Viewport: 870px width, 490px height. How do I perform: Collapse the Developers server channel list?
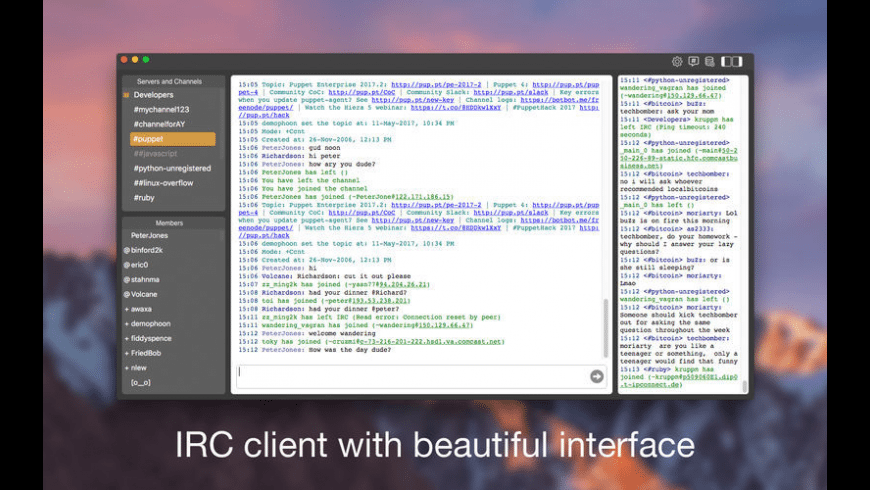point(153,95)
